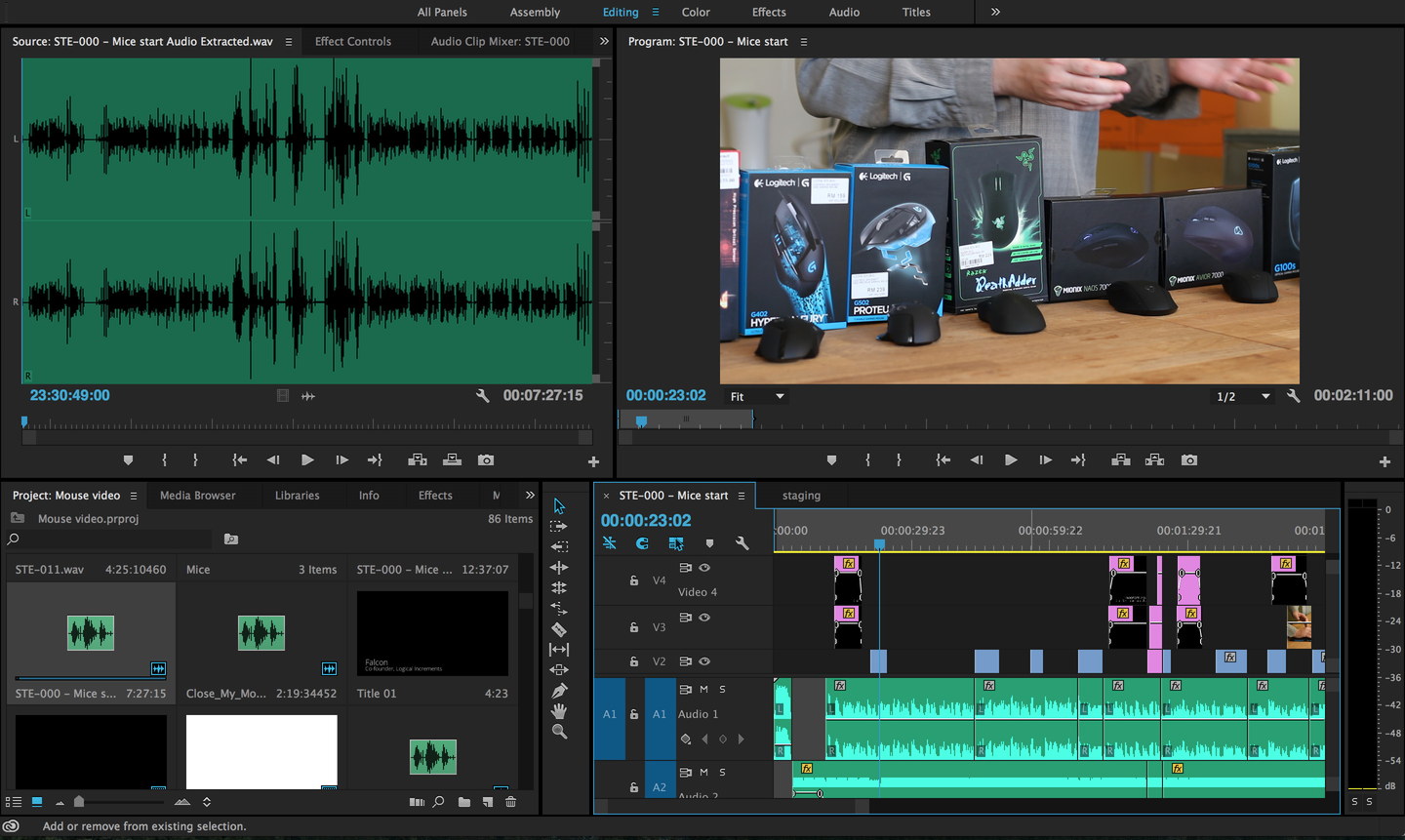
Task: Open the Program monitor panel menu
Action: (x=804, y=42)
